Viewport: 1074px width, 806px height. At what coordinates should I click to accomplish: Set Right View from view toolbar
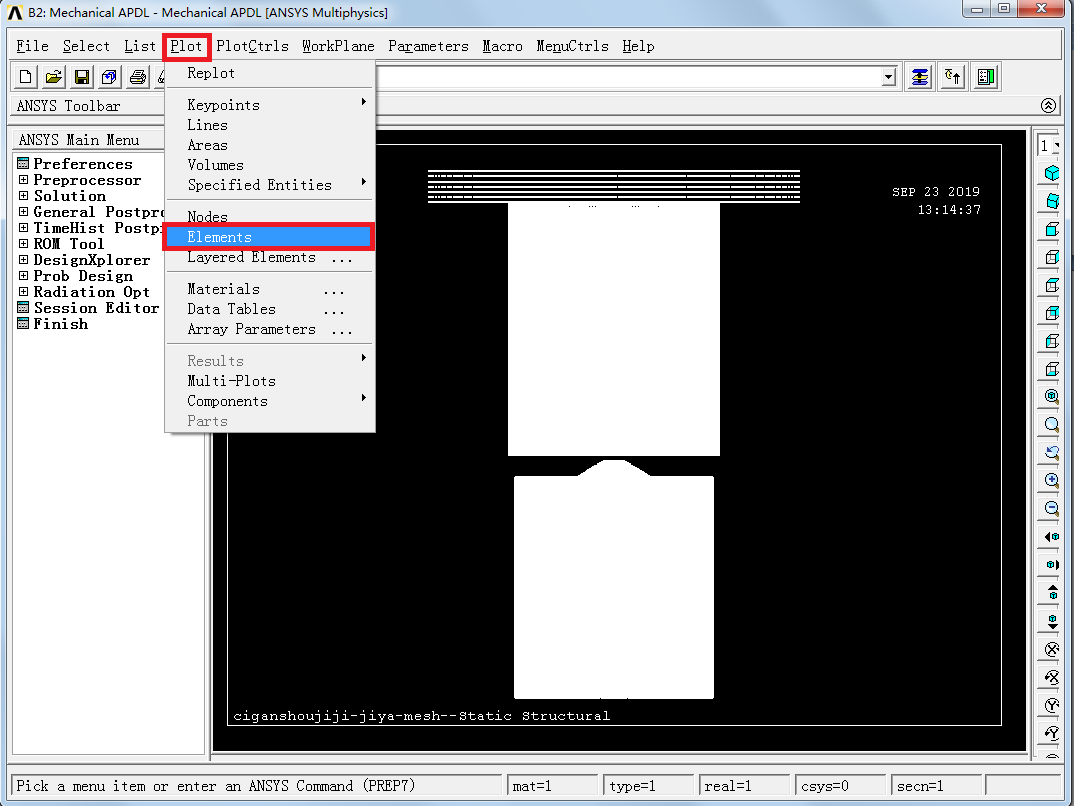[1051, 257]
